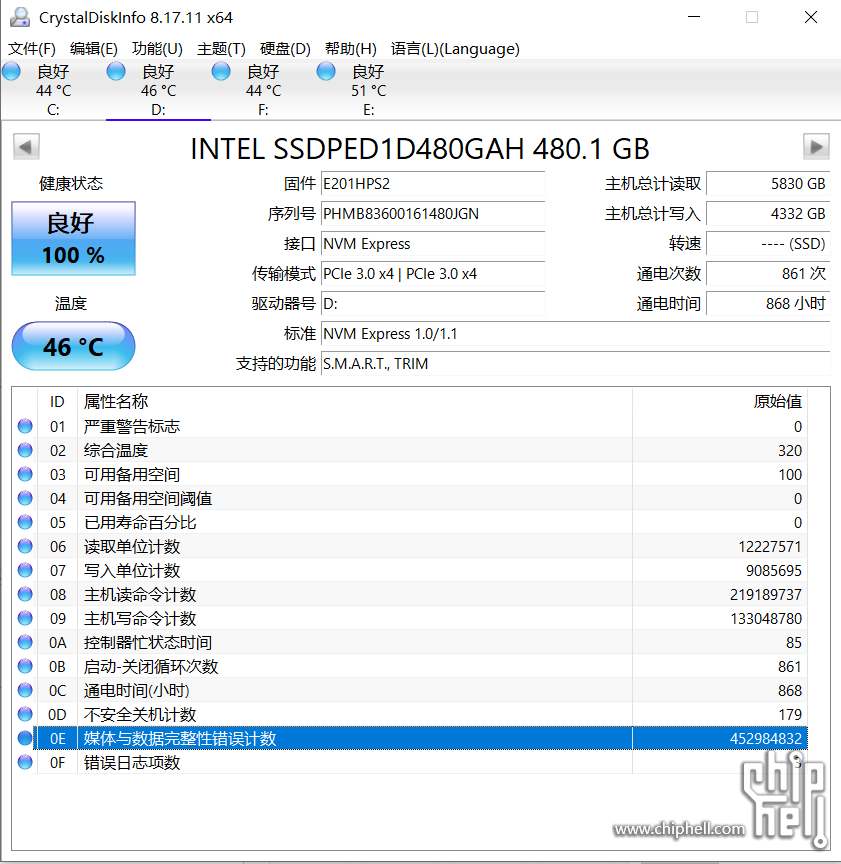Click status orb for attribute 0A 控制器忙状态时间
The height and width of the screenshot is (864, 841).
(25, 642)
